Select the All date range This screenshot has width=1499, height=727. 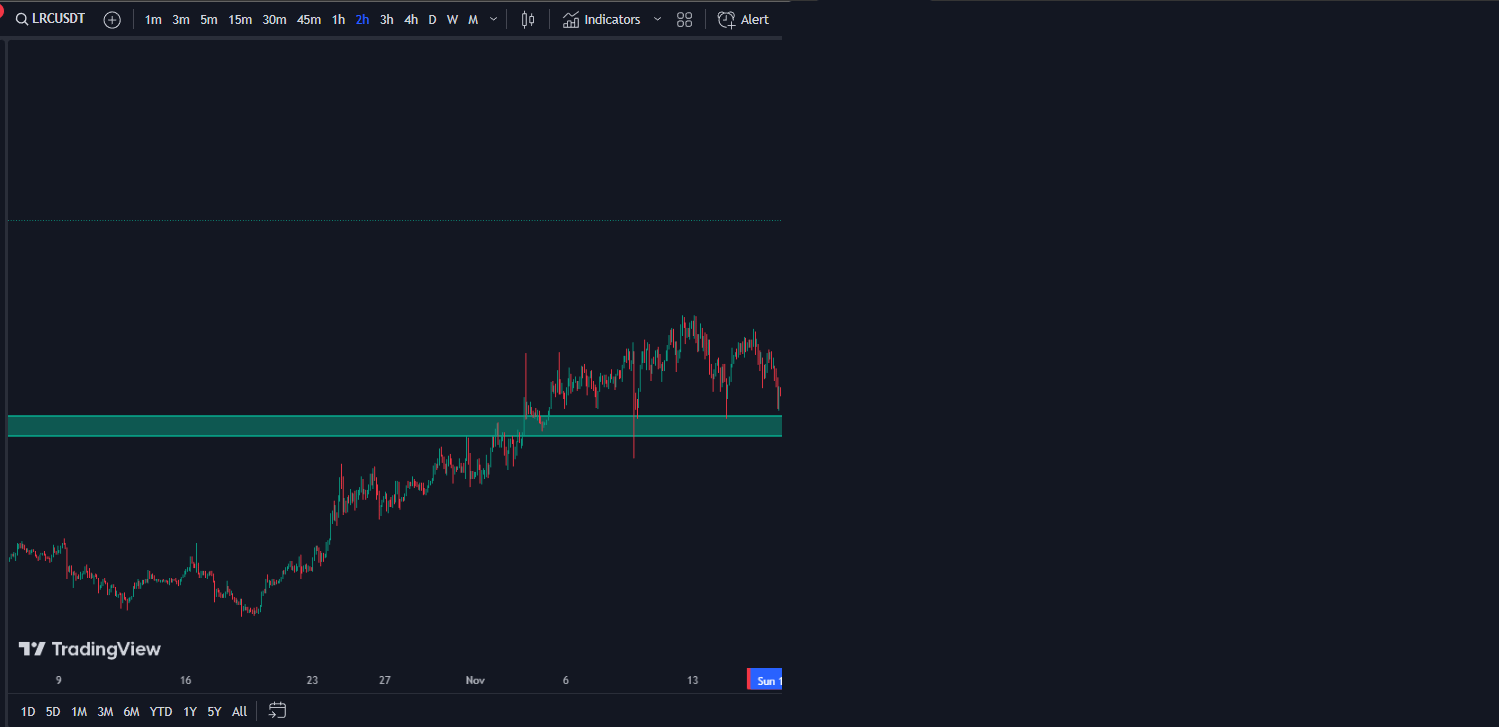[239, 712]
